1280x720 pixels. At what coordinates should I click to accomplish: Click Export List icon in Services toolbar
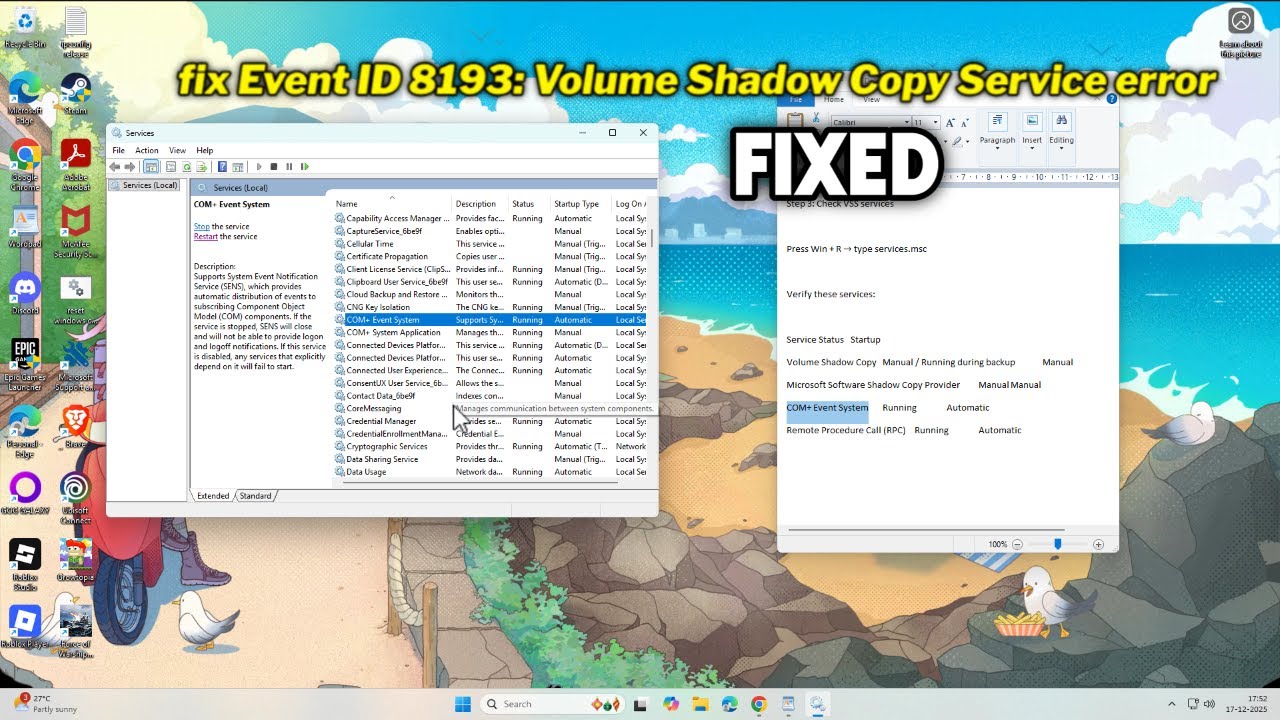point(202,167)
